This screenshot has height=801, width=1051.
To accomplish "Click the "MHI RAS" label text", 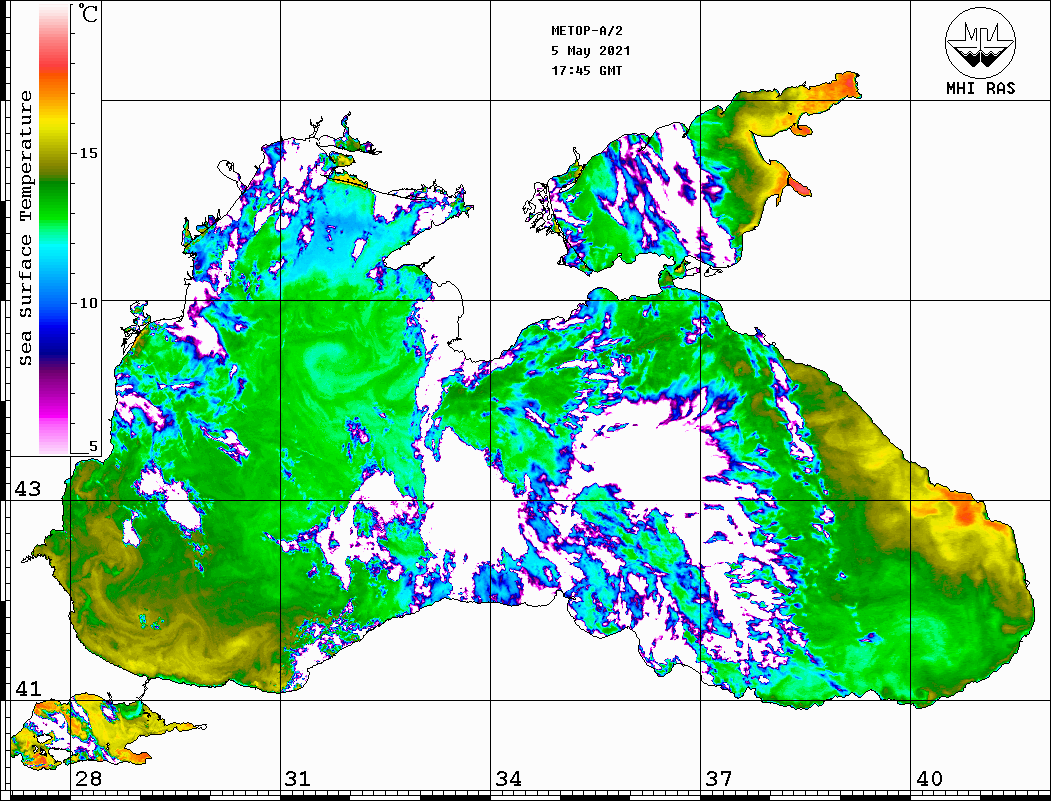I will (980, 88).
